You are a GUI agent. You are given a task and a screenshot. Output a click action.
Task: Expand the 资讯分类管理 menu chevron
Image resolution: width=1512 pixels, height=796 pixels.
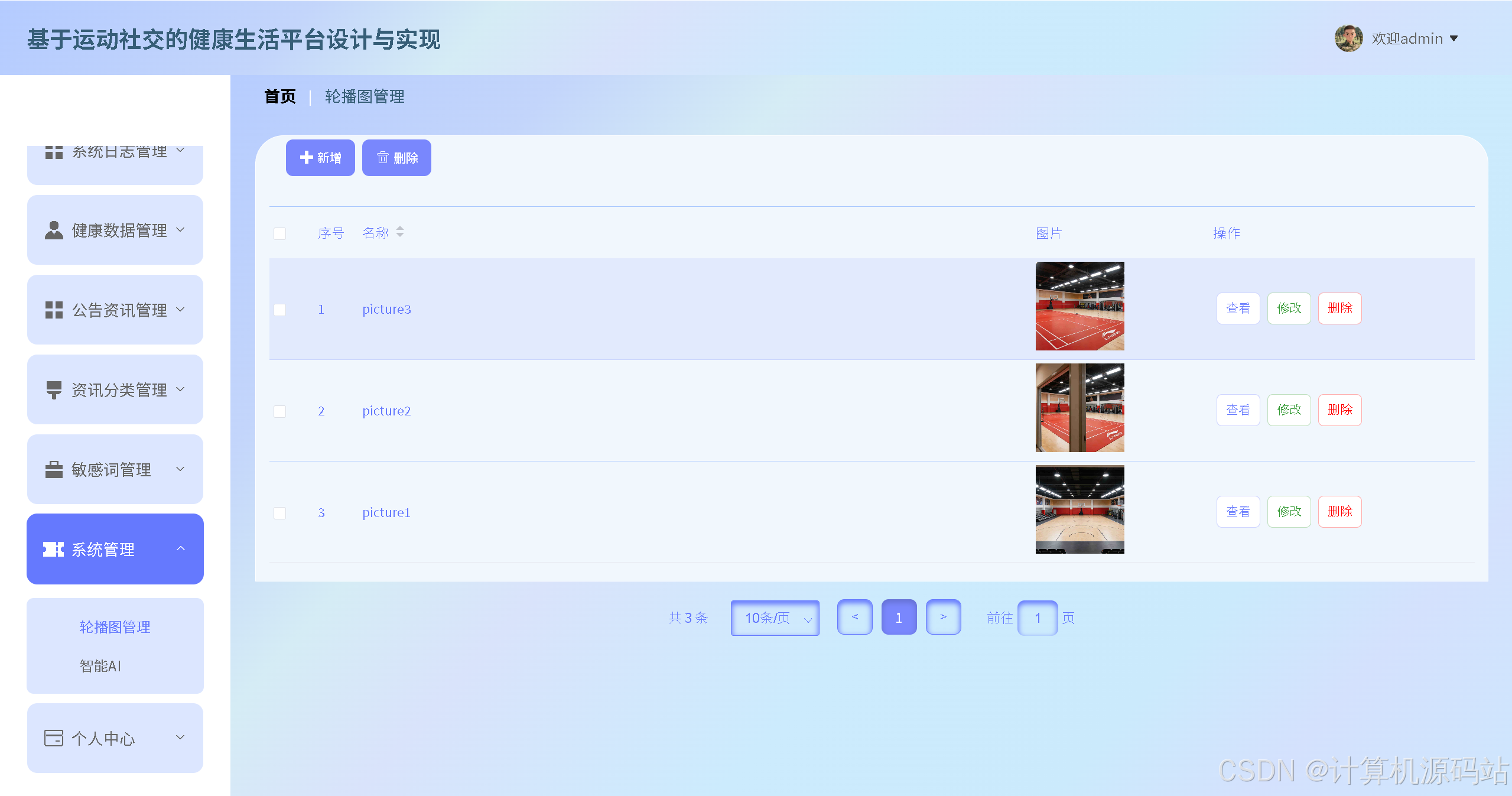coord(181,389)
